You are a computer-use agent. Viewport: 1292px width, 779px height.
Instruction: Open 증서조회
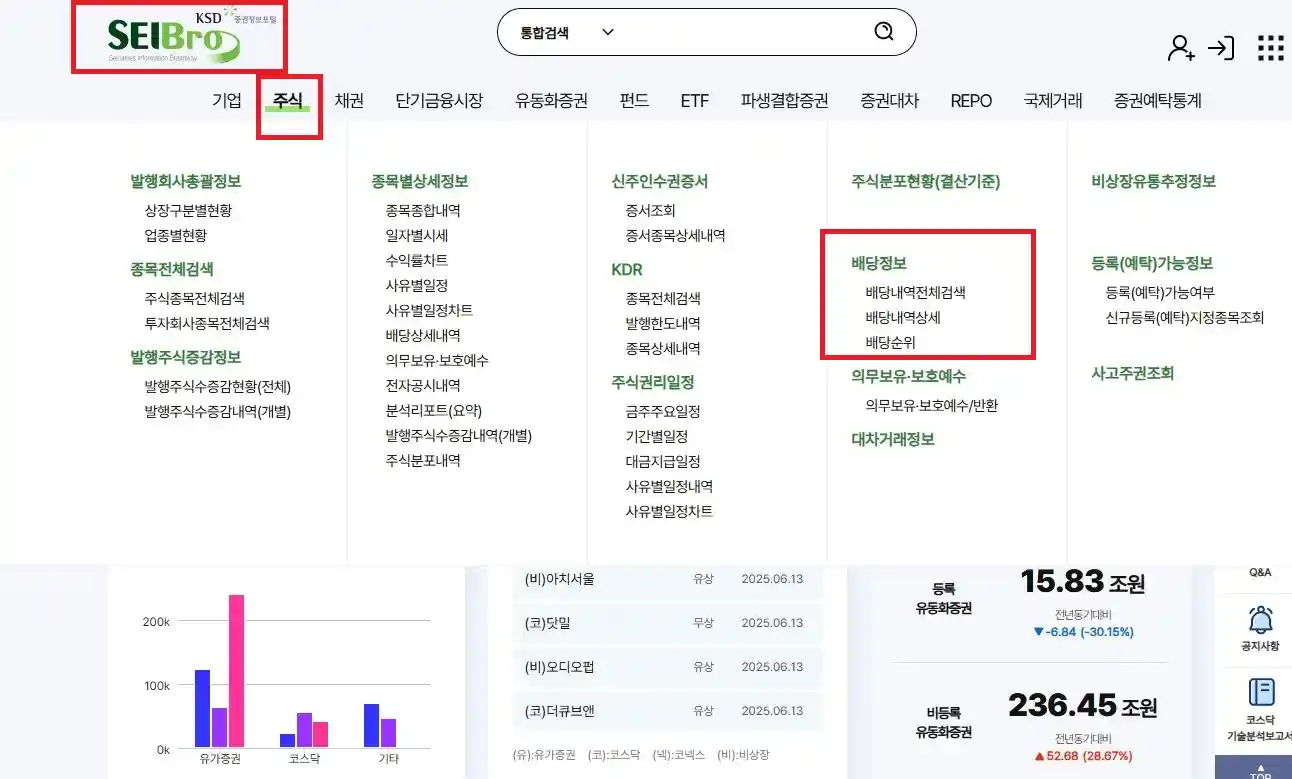point(650,210)
